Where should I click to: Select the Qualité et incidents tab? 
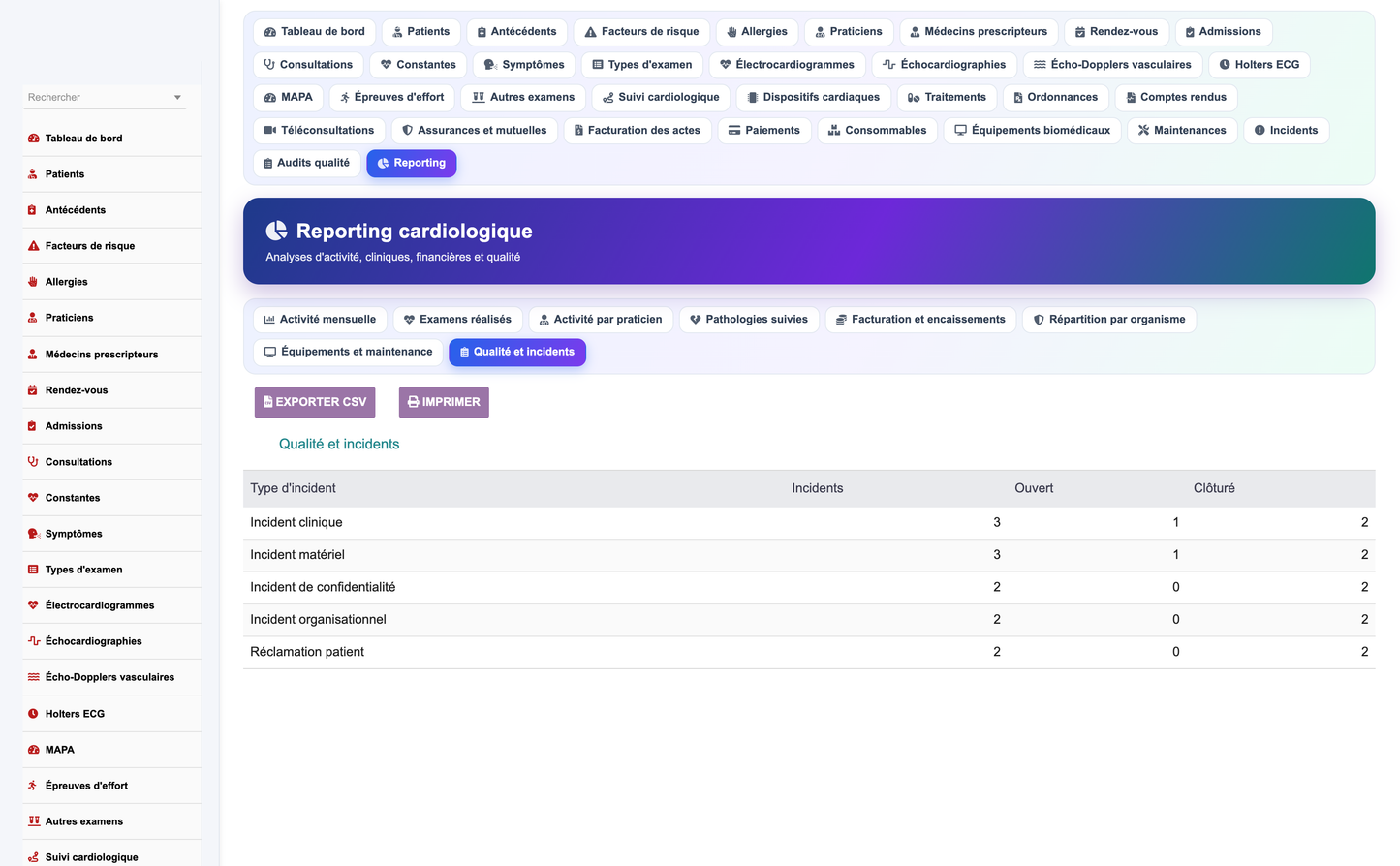517,352
